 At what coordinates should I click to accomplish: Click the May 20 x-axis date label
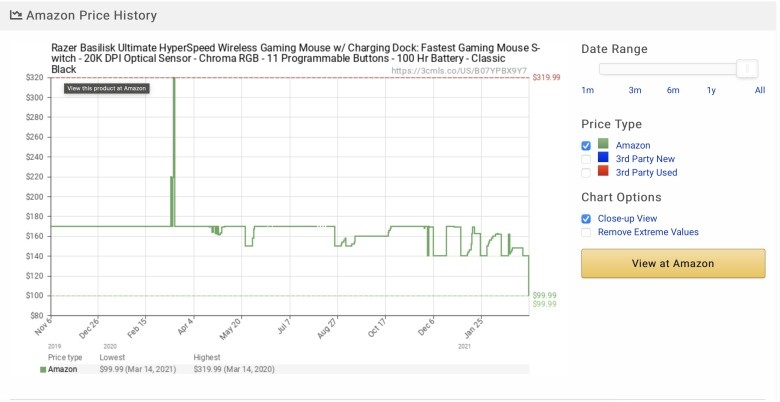pos(229,328)
